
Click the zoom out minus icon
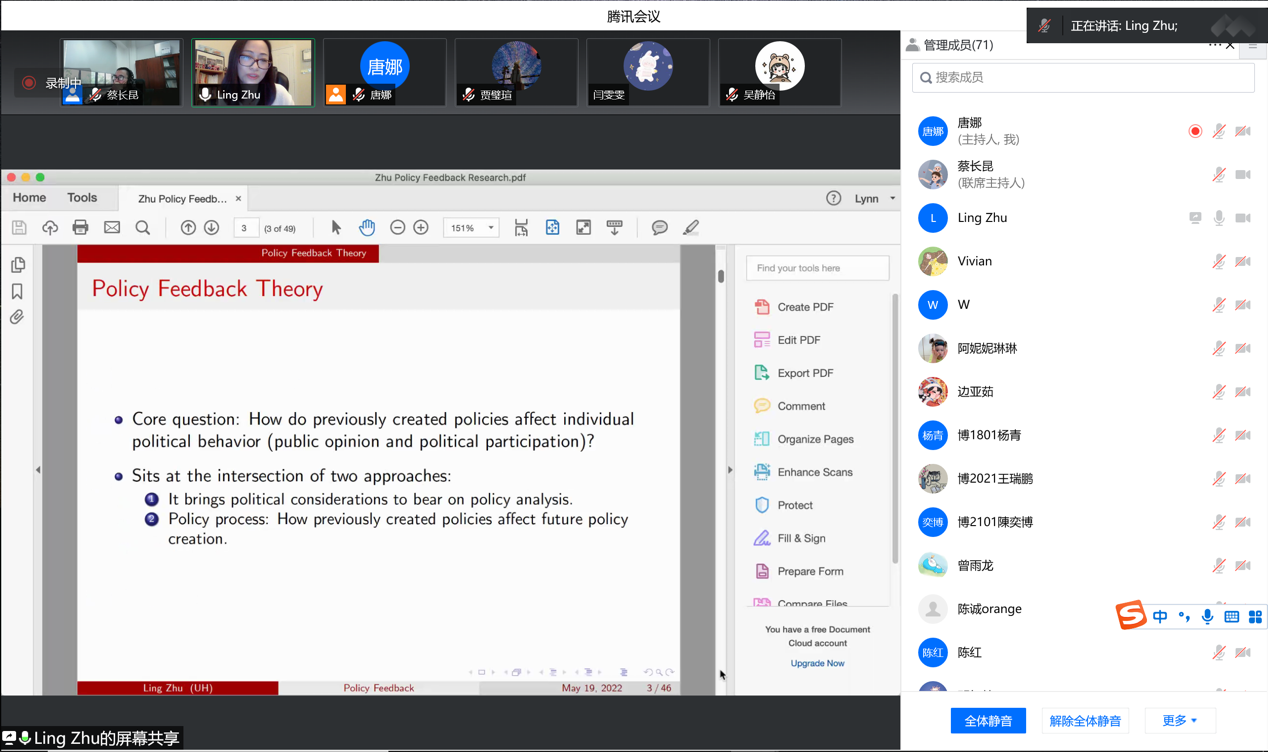click(397, 228)
